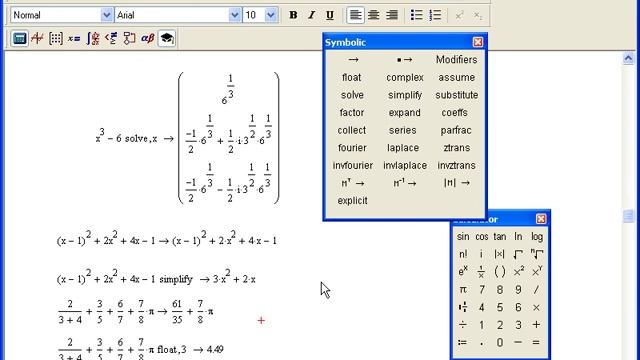Image resolution: width=640 pixels, height=360 pixels.
Task: Apply superscript formatting
Action: pyautogui.click(x=459, y=15)
